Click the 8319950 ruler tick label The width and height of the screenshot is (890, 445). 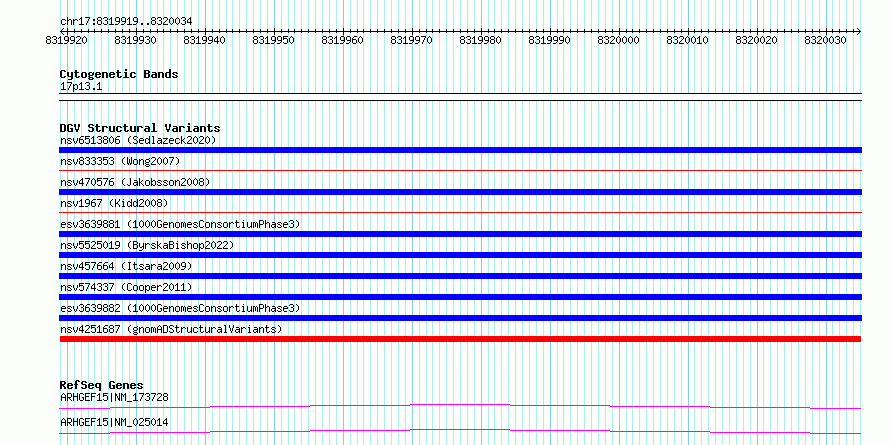(274, 40)
